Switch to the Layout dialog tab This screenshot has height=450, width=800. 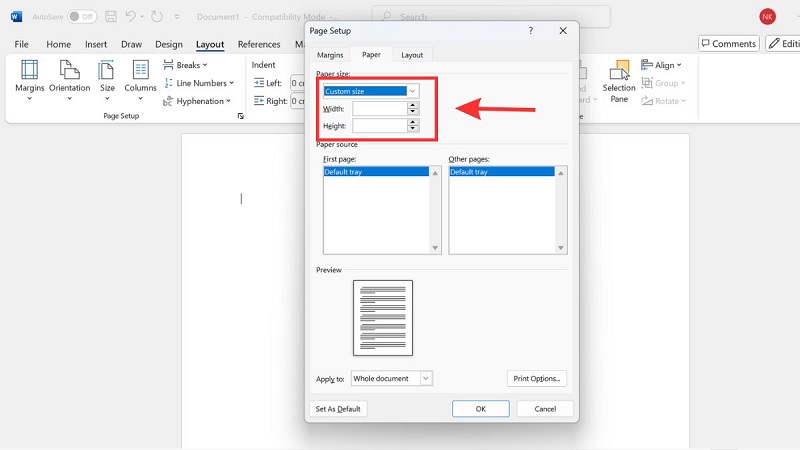coord(412,55)
